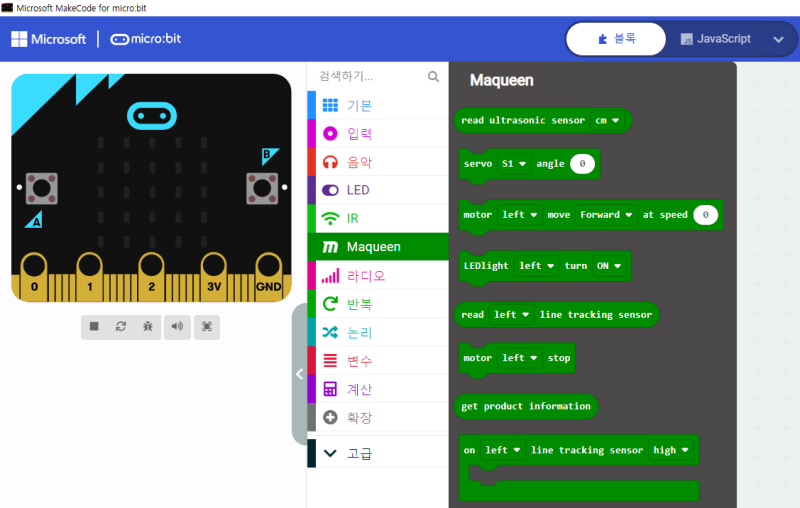Viewport: 800px width, 508px height.
Task: Open the language dropdown arrow next to JavaScript
Action: coord(778,39)
